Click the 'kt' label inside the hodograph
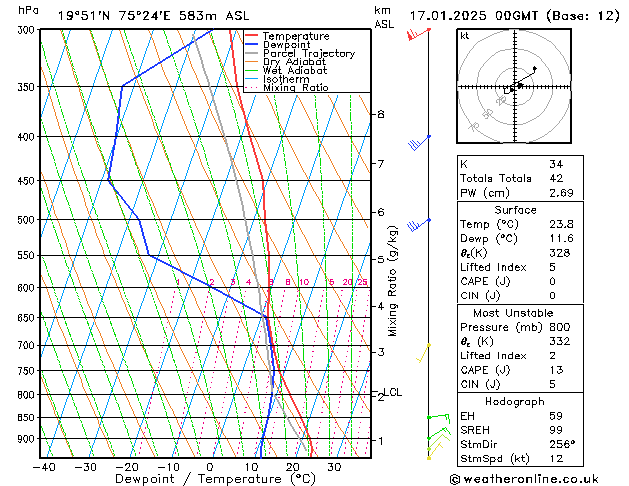 point(465,36)
